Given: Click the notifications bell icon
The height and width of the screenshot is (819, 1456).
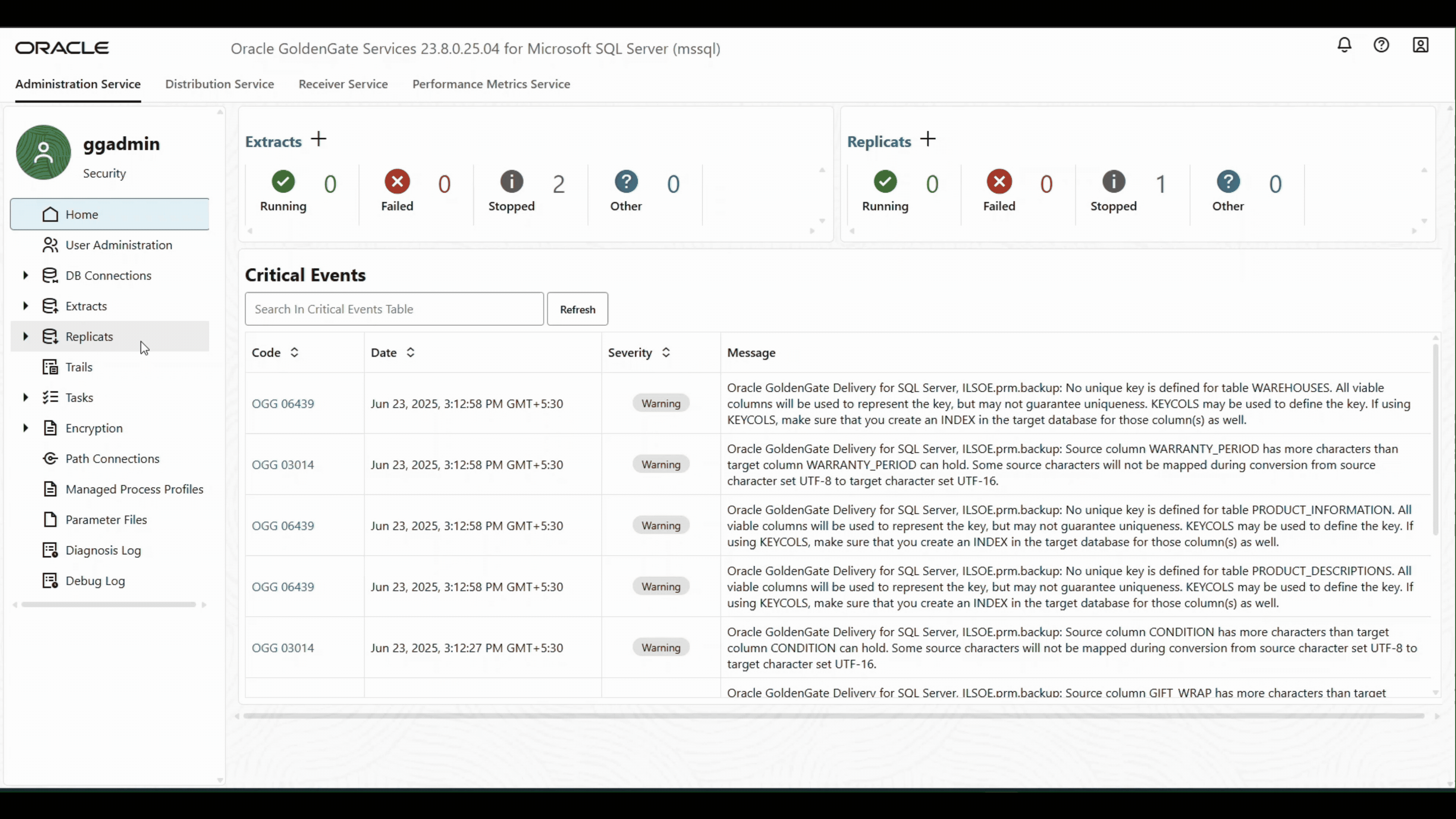Looking at the screenshot, I should point(1344,45).
